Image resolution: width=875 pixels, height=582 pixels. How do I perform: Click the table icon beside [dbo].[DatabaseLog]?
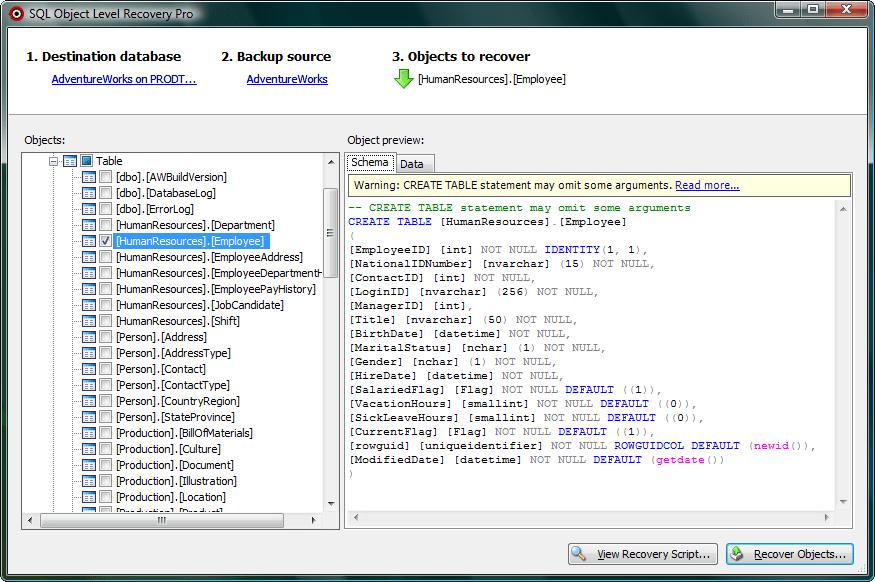point(89,193)
